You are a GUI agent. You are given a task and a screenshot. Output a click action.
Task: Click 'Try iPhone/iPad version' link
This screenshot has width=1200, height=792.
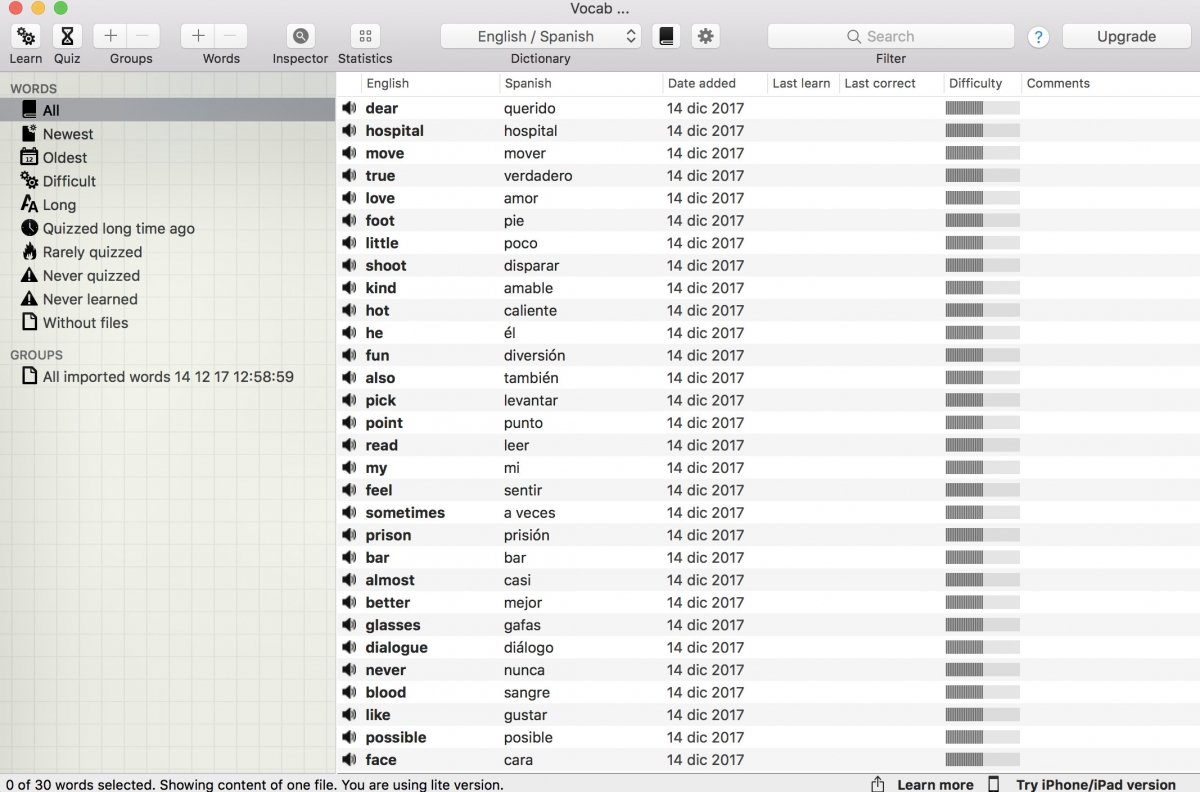(x=1096, y=785)
